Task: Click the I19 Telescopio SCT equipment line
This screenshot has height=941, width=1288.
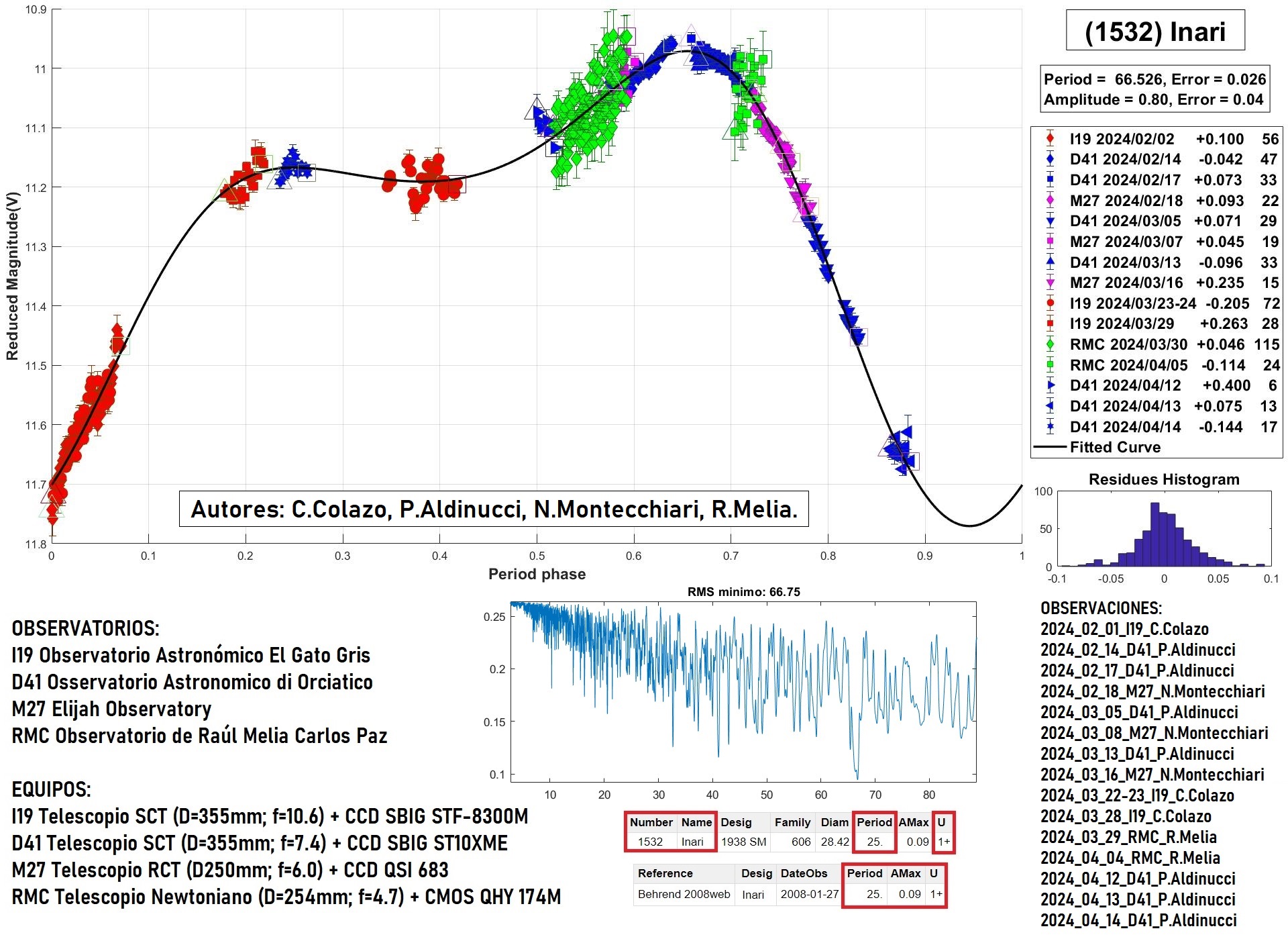Action: [x=270, y=816]
